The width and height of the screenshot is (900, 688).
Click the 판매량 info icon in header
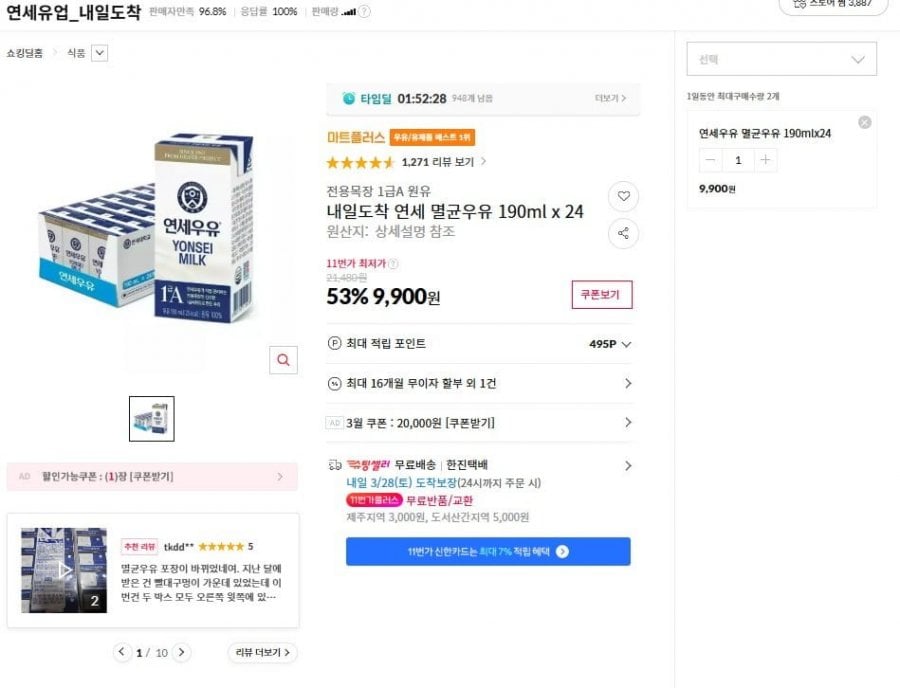click(362, 12)
